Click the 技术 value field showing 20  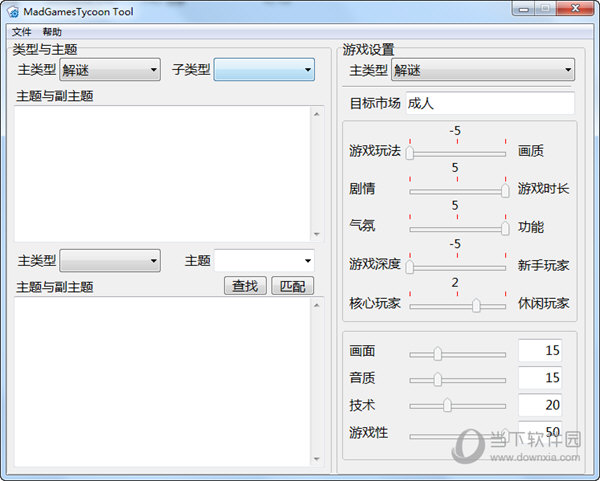(x=540, y=405)
